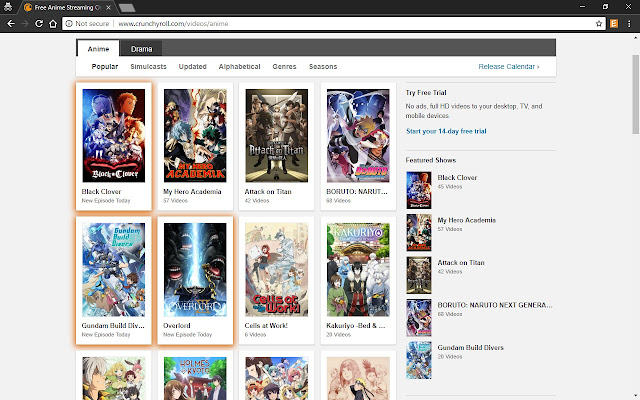Click the Black Clover title under grid poster
Image resolution: width=640 pixels, height=400 pixels.
click(101, 191)
